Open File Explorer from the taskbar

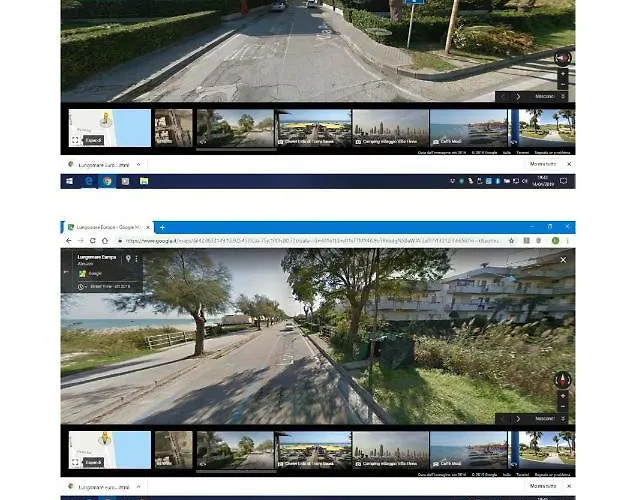143,181
